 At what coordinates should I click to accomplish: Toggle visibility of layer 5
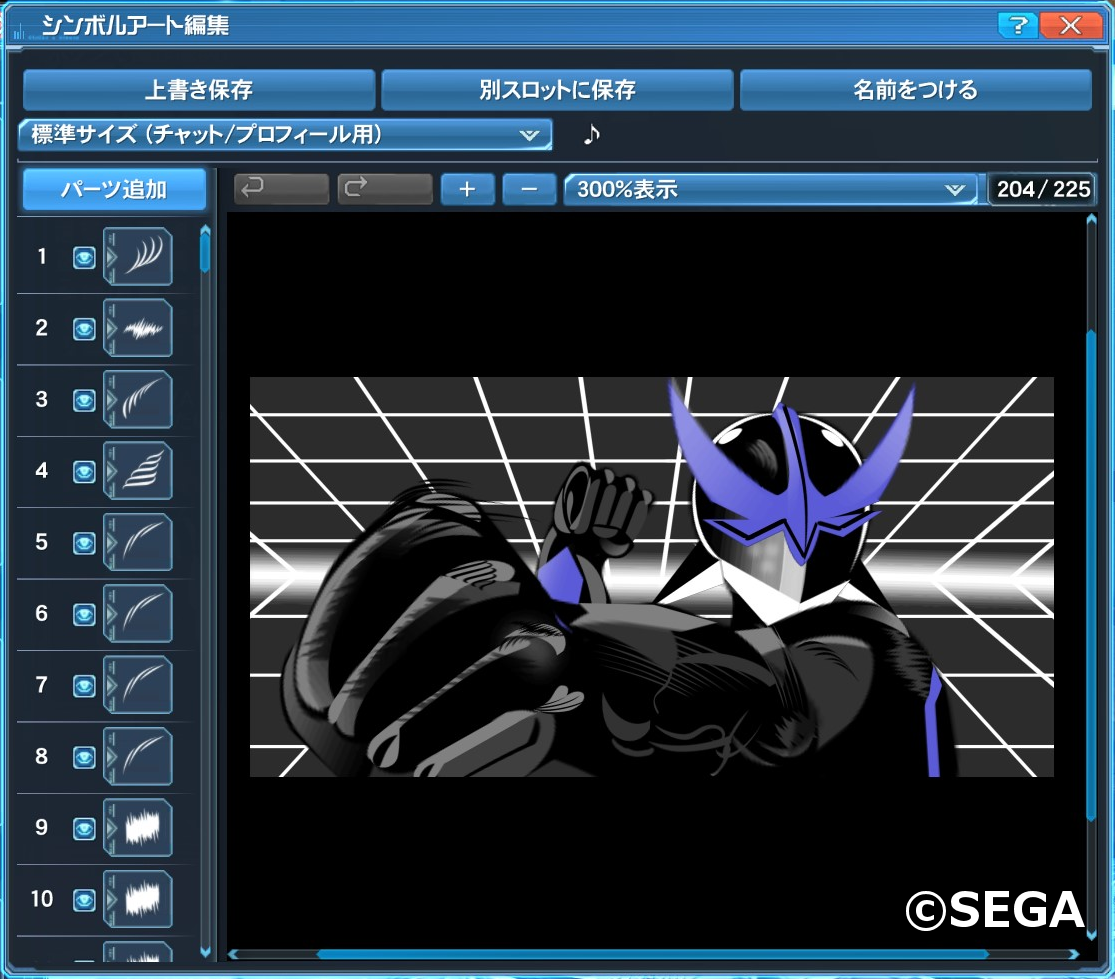pyautogui.click(x=84, y=543)
